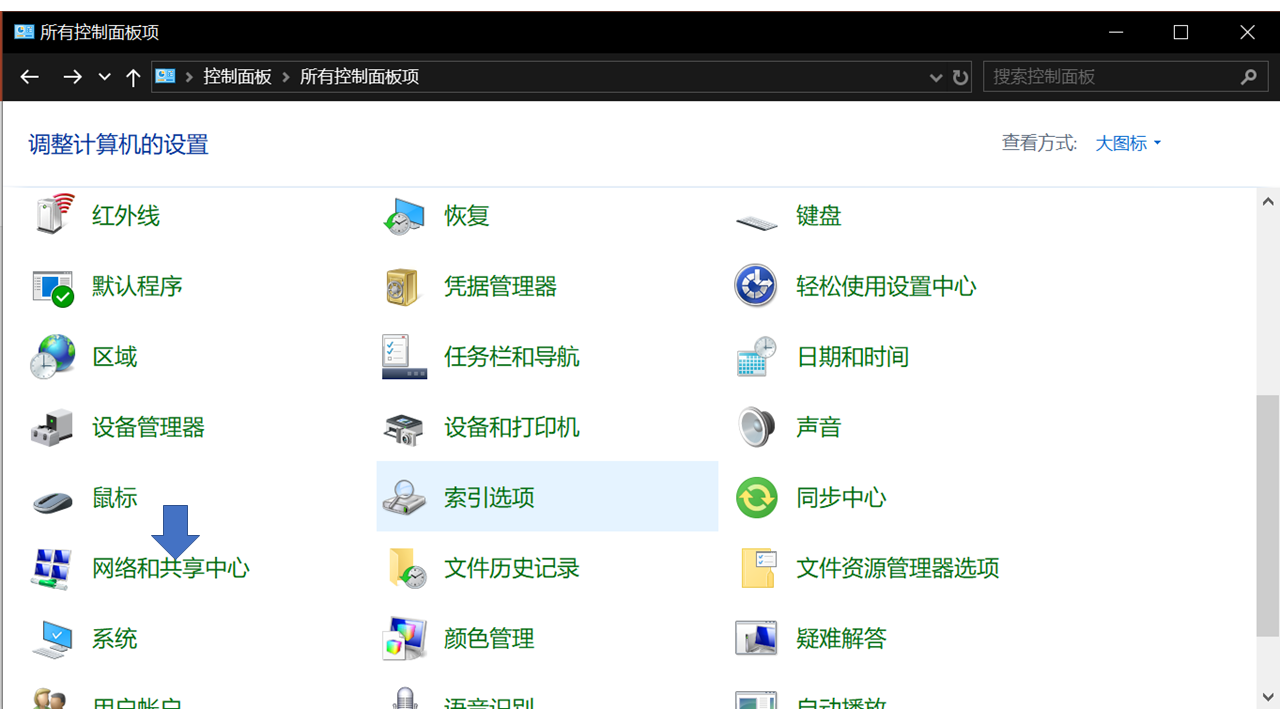The height and width of the screenshot is (720, 1280).
Task: Open the 设备管理器 text link
Action: (x=148, y=427)
